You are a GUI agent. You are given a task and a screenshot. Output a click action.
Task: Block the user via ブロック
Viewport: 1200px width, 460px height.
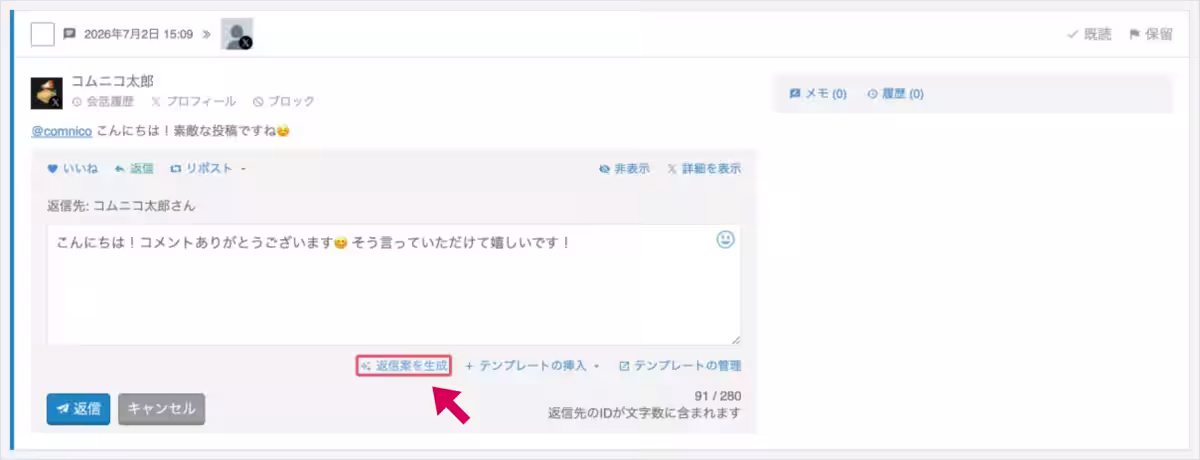(284, 101)
